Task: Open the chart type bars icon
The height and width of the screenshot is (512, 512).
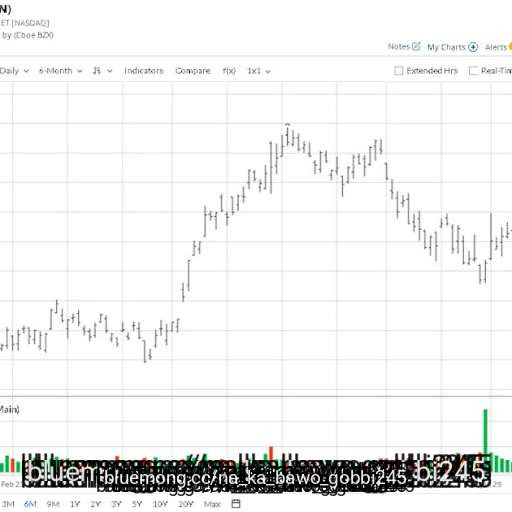Action: (97, 71)
